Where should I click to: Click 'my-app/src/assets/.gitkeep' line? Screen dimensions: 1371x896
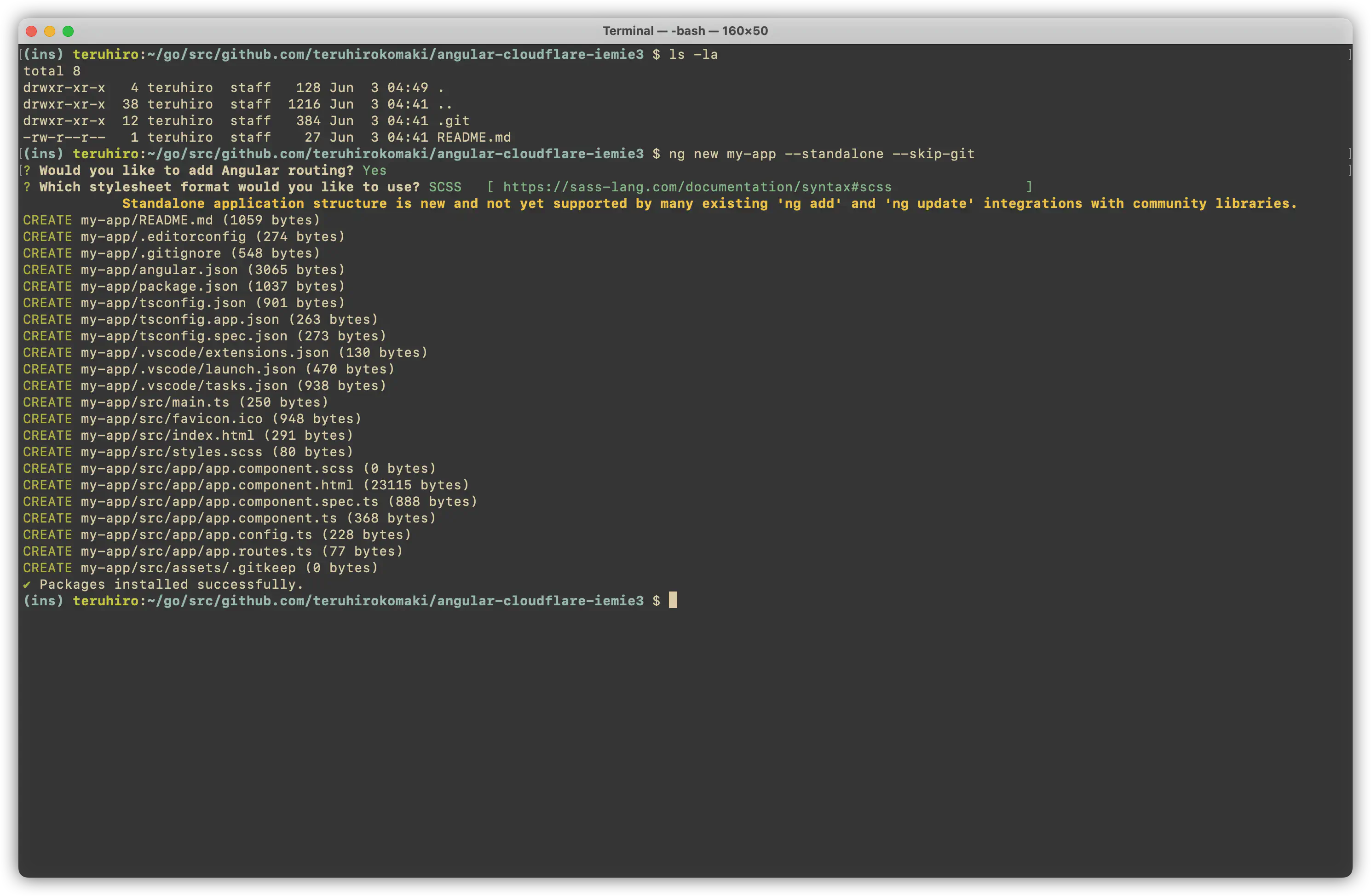click(201, 569)
